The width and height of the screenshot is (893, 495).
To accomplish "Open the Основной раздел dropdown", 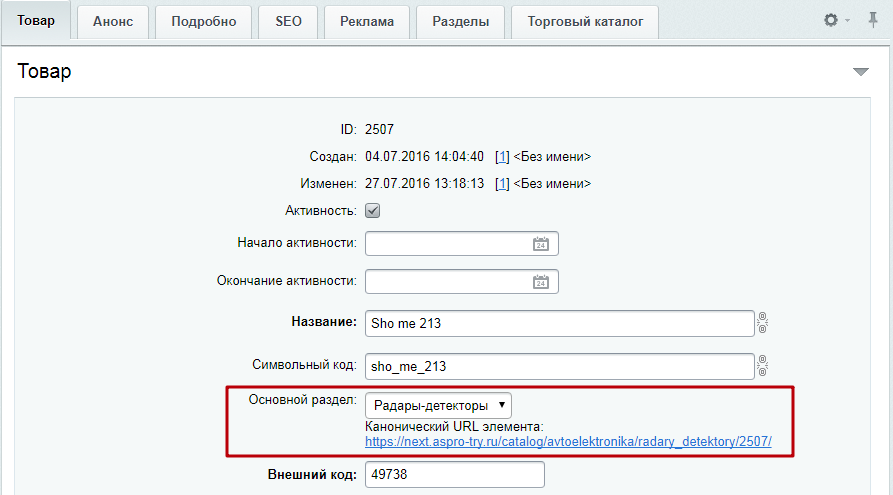I will (x=437, y=405).
